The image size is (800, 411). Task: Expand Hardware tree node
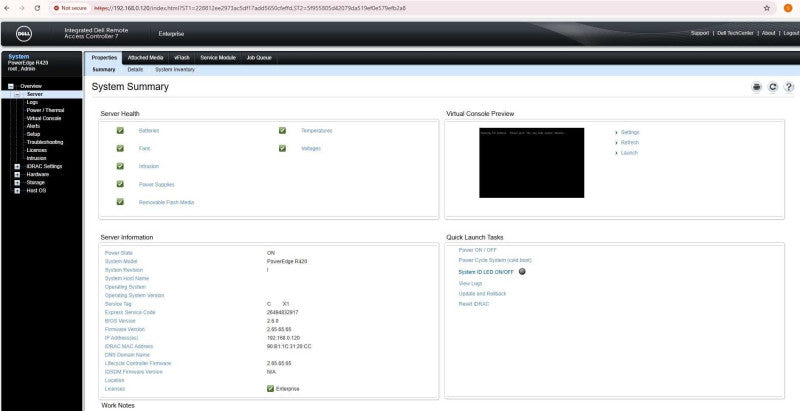pyautogui.click(x=17, y=174)
